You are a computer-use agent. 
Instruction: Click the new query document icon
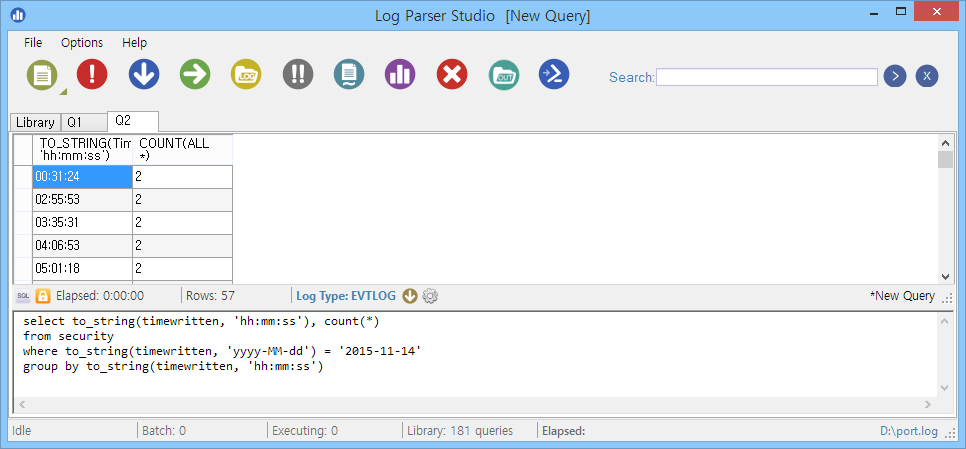pyautogui.click(x=41, y=75)
